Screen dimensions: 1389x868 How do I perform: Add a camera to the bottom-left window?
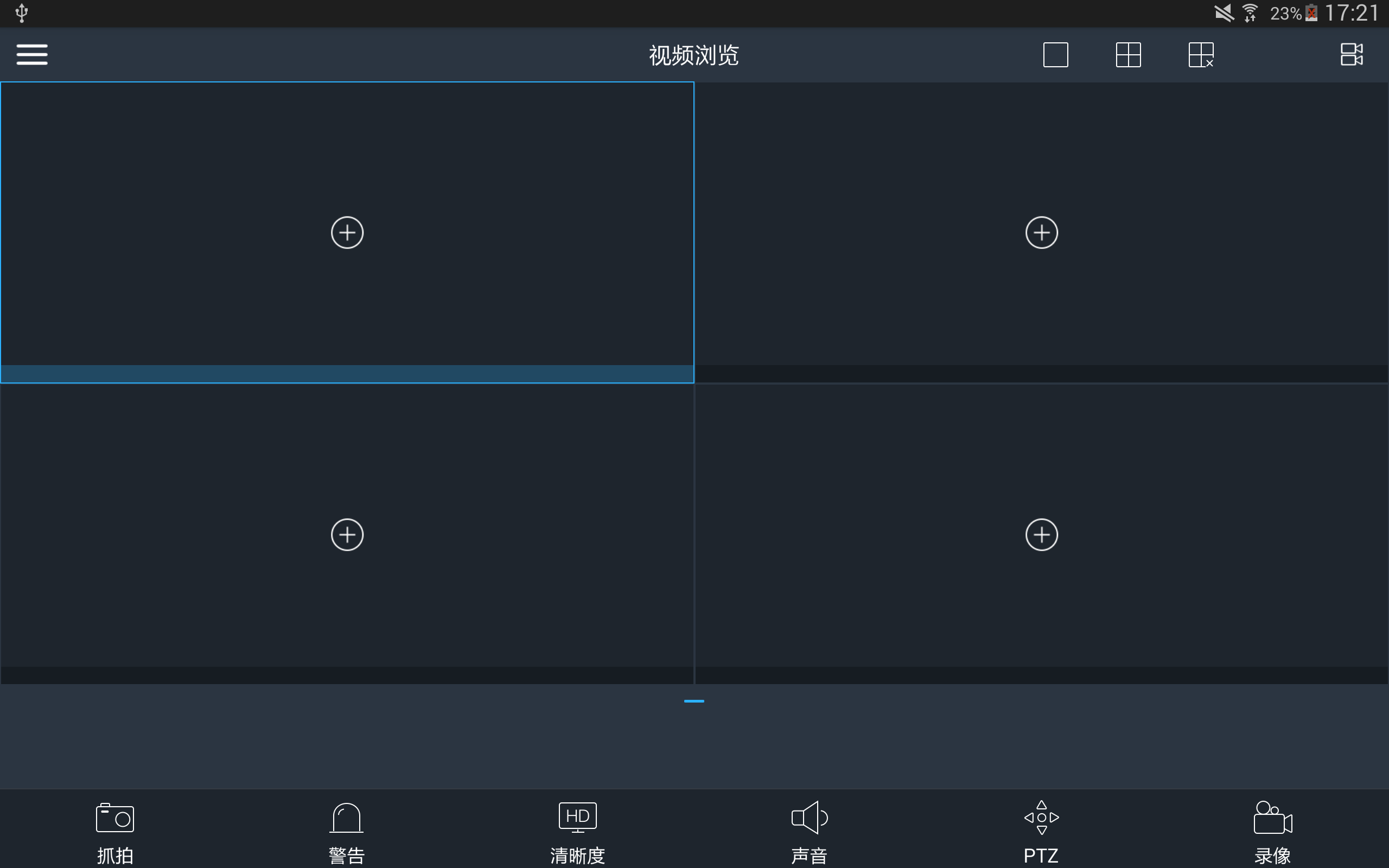(x=347, y=534)
